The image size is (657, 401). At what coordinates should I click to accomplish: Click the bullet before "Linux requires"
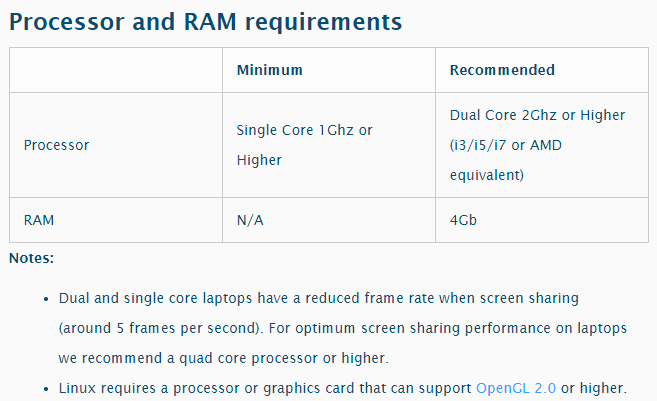(x=47, y=386)
